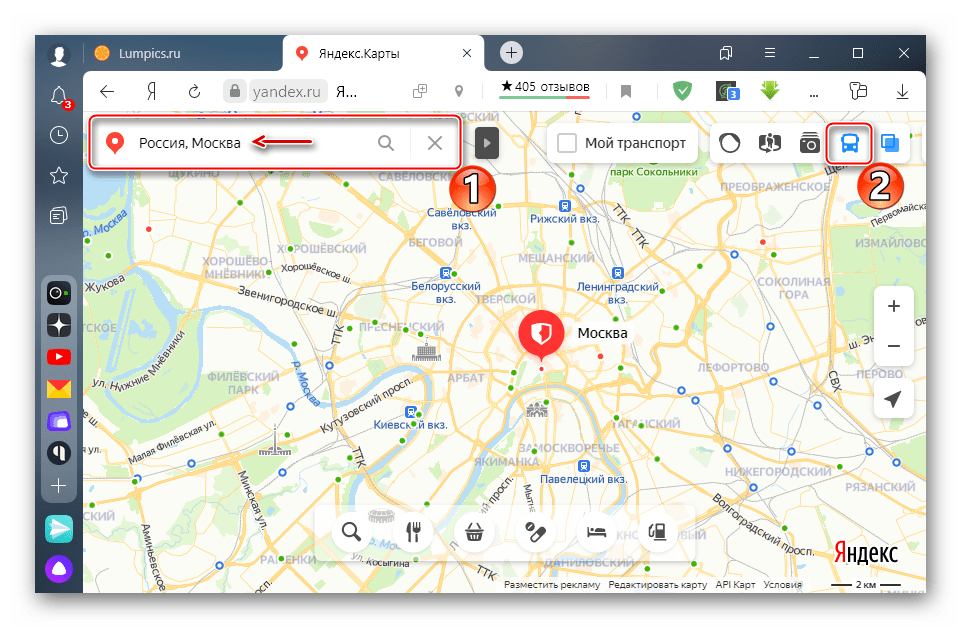Toggle the street panoramas camera icon
The width and height of the screenshot is (961, 632).
click(808, 144)
